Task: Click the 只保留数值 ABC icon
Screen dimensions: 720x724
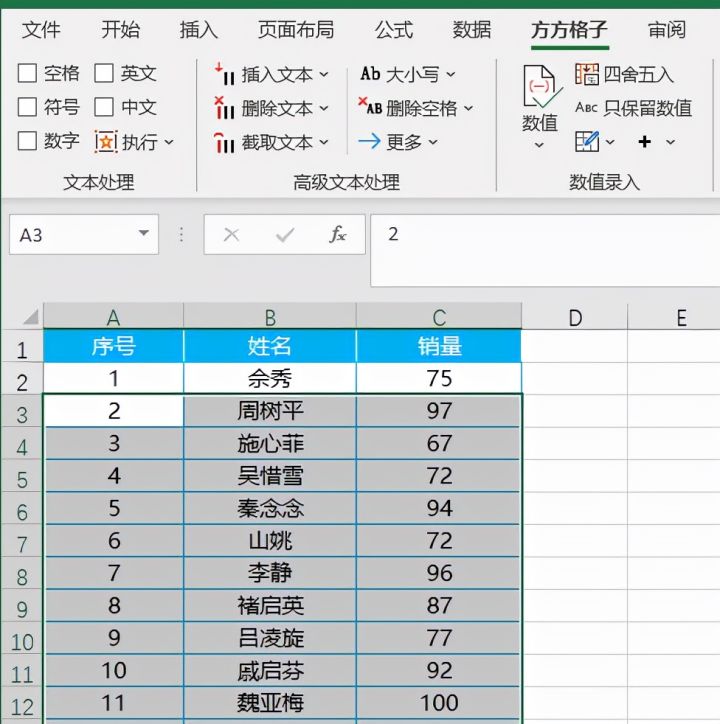Action: tap(587, 108)
